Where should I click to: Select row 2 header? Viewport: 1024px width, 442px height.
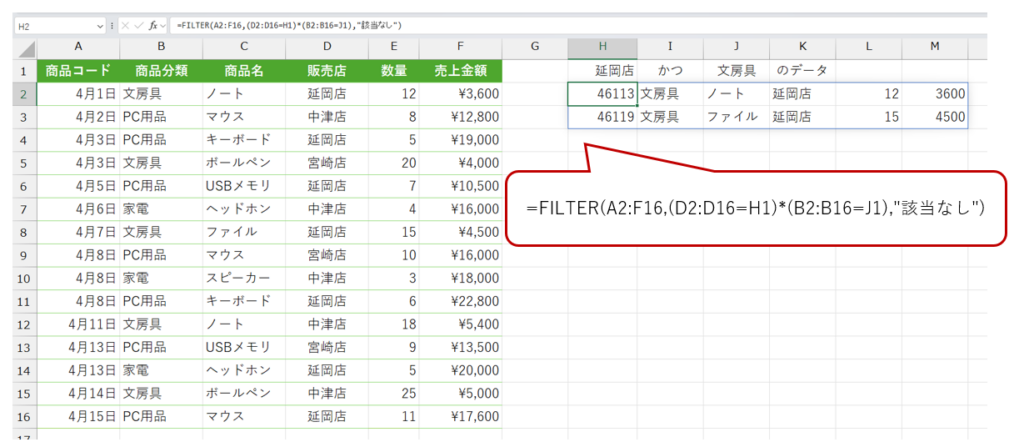(x=26, y=94)
